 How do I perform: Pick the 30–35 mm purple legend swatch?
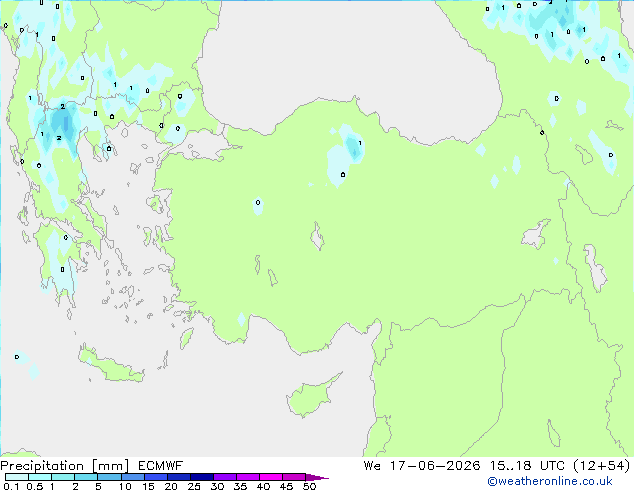tap(224, 477)
